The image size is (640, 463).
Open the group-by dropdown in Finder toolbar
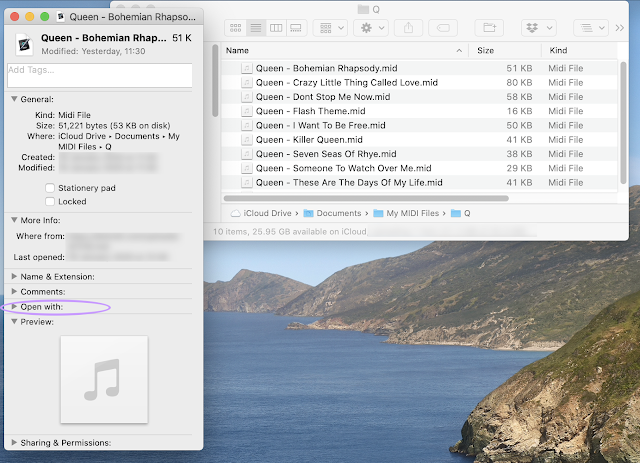click(x=330, y=28)
